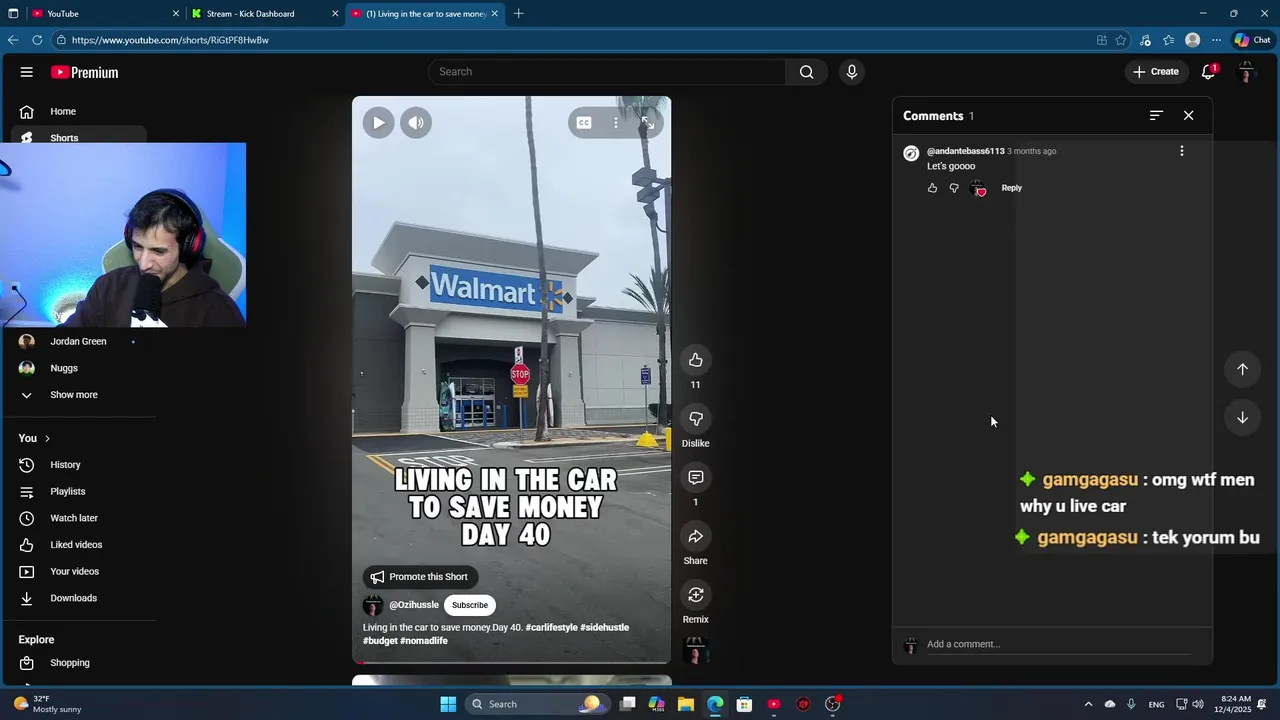This screenshot has height=720, width=1280.
Task: Go to next Short with down arrow
Action: (x=1242, y=418)
